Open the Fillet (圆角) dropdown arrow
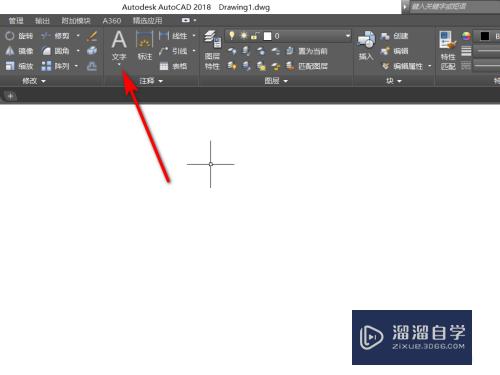Screen dimensions: 500x375 (x=78, y=51)
